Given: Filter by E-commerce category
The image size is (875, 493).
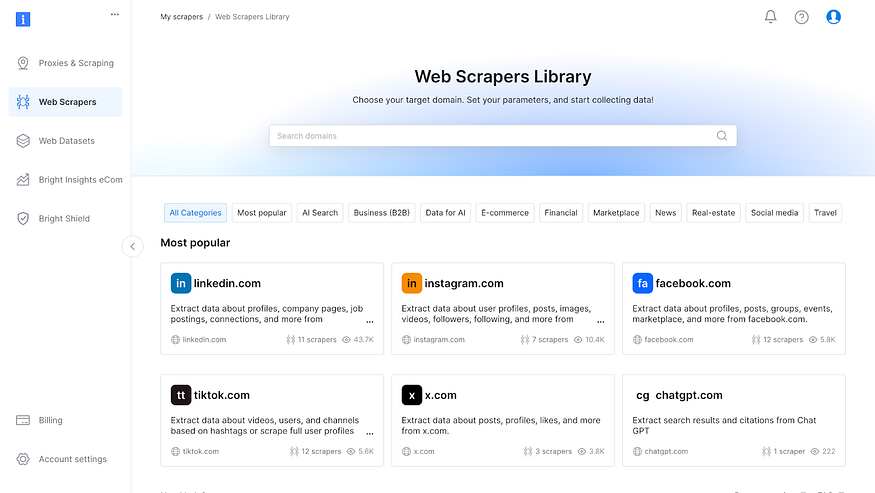Looking at the screenshot, I should coord(505,213).
